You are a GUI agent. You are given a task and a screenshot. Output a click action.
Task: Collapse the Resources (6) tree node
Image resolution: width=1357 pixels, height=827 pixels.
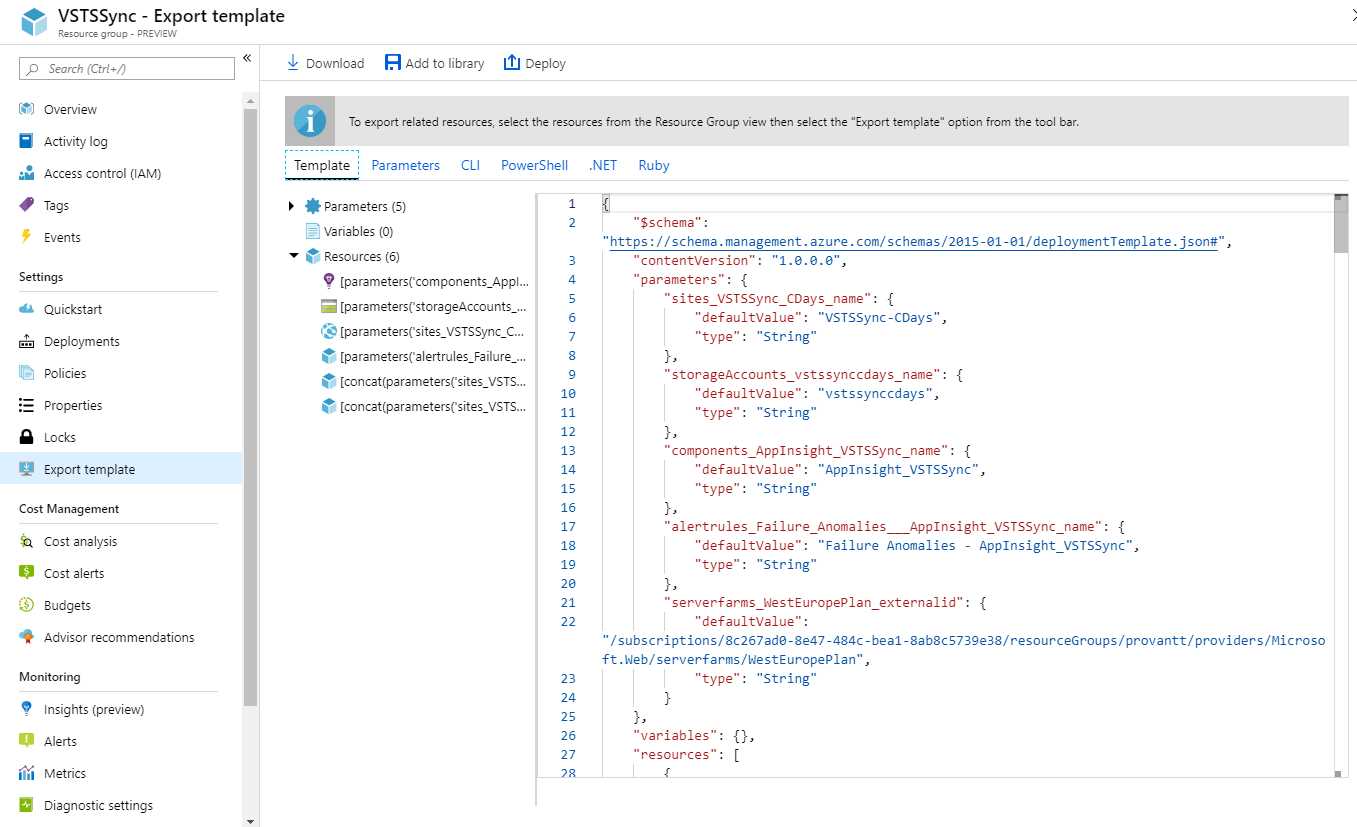coord(294,256)
